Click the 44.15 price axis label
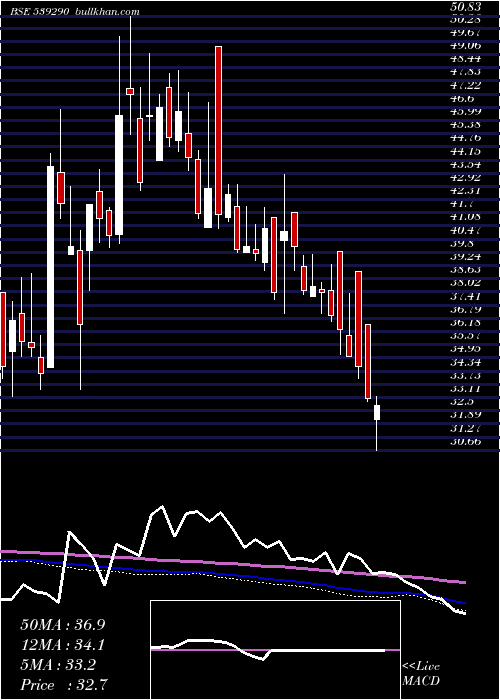This screenshot has height=700, width=500. [465, 151]
